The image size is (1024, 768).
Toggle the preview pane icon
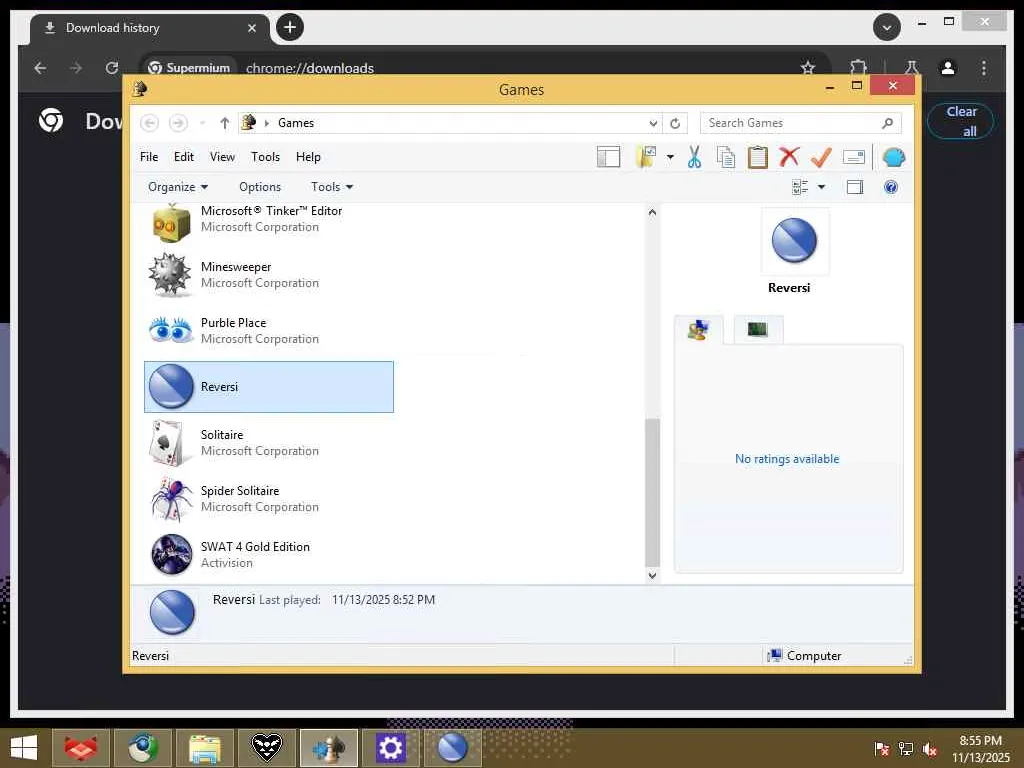coord(855,187)
